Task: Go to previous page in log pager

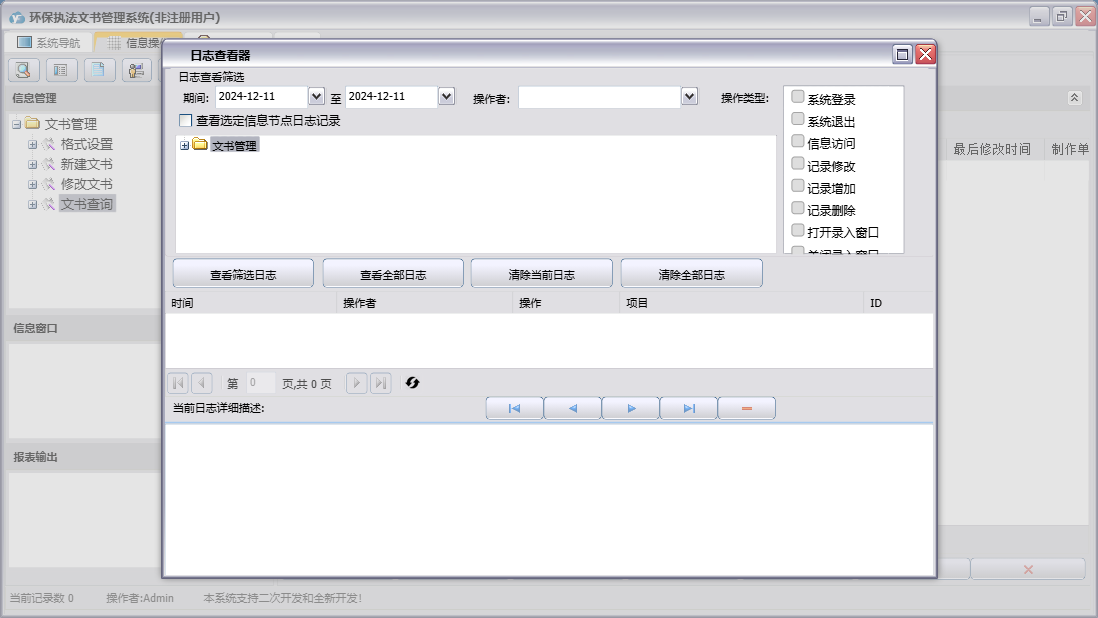Action: pos(202,383)
